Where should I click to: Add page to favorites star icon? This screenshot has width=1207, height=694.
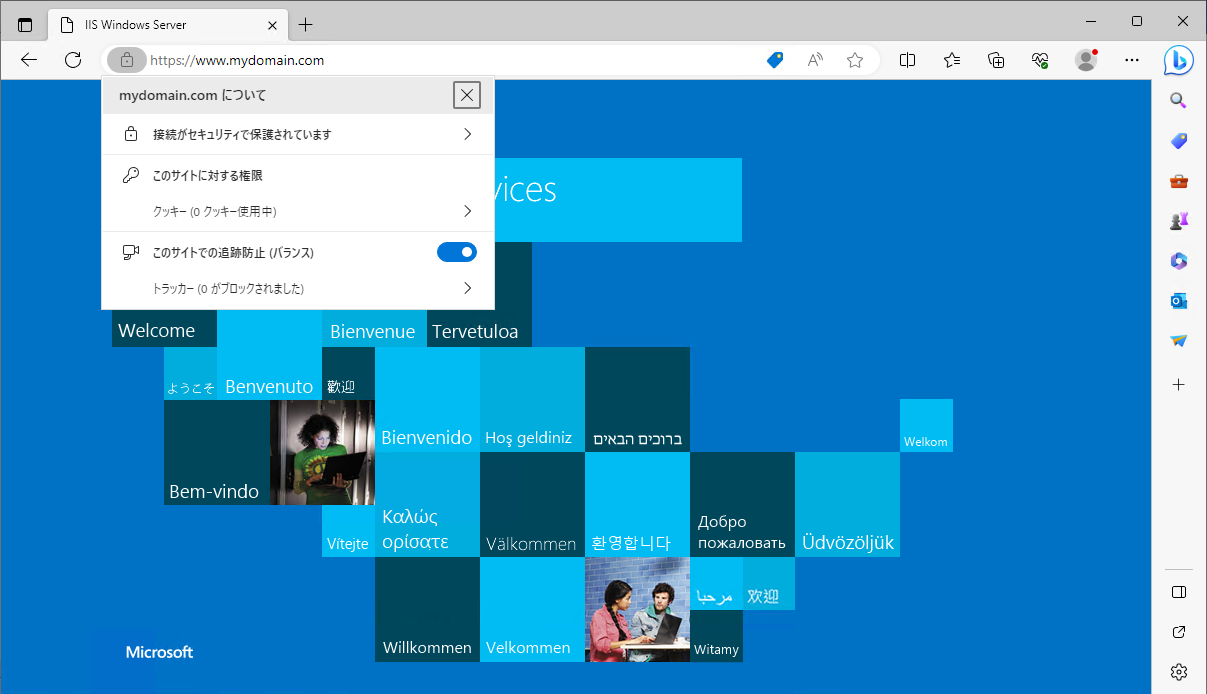click(855, 60)
